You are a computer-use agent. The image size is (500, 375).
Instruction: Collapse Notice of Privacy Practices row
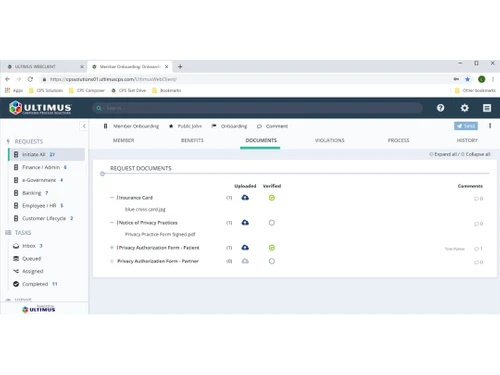click(x=112, y=223)
